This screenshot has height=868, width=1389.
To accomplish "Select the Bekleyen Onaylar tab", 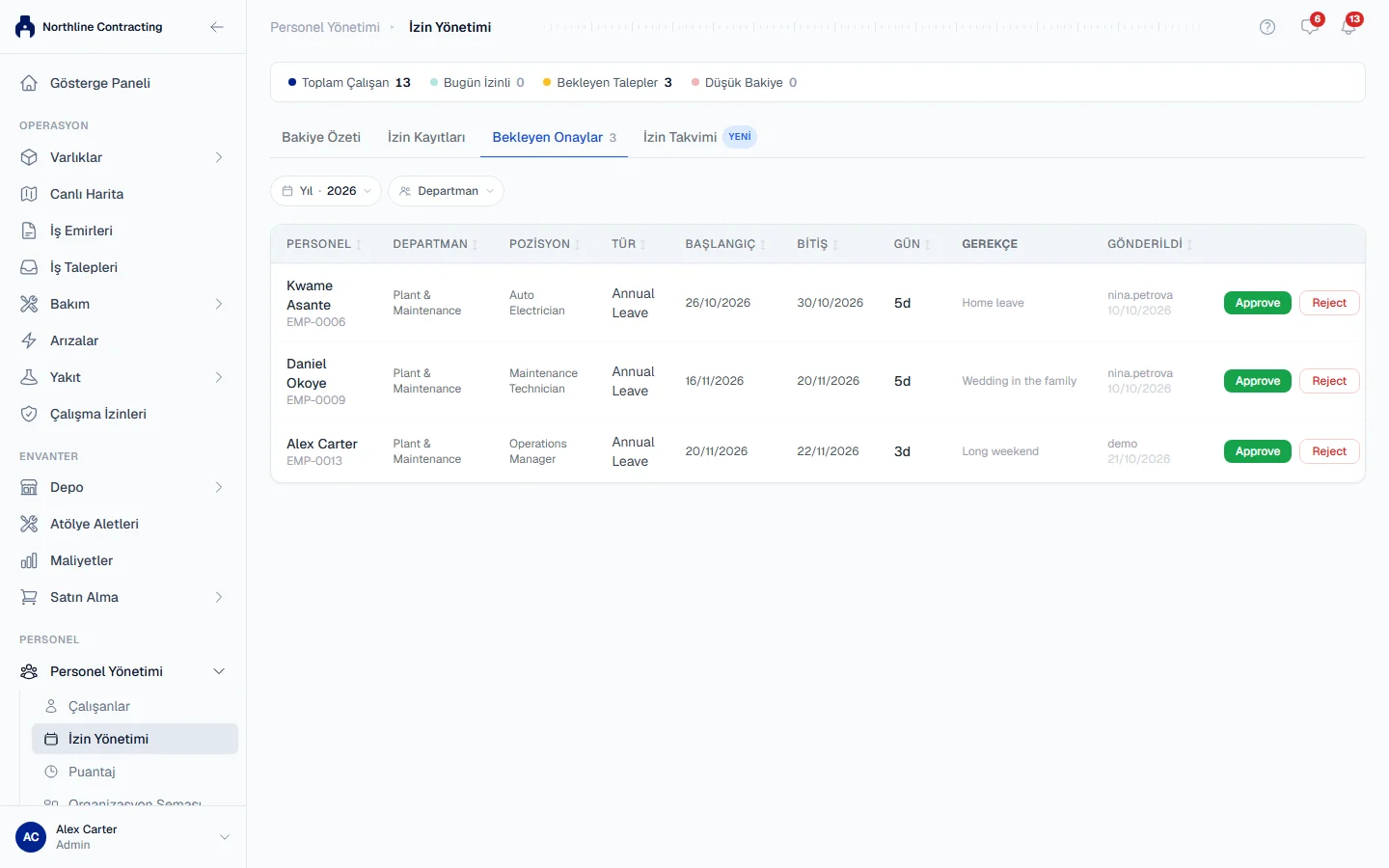I will tap(554, 137).
